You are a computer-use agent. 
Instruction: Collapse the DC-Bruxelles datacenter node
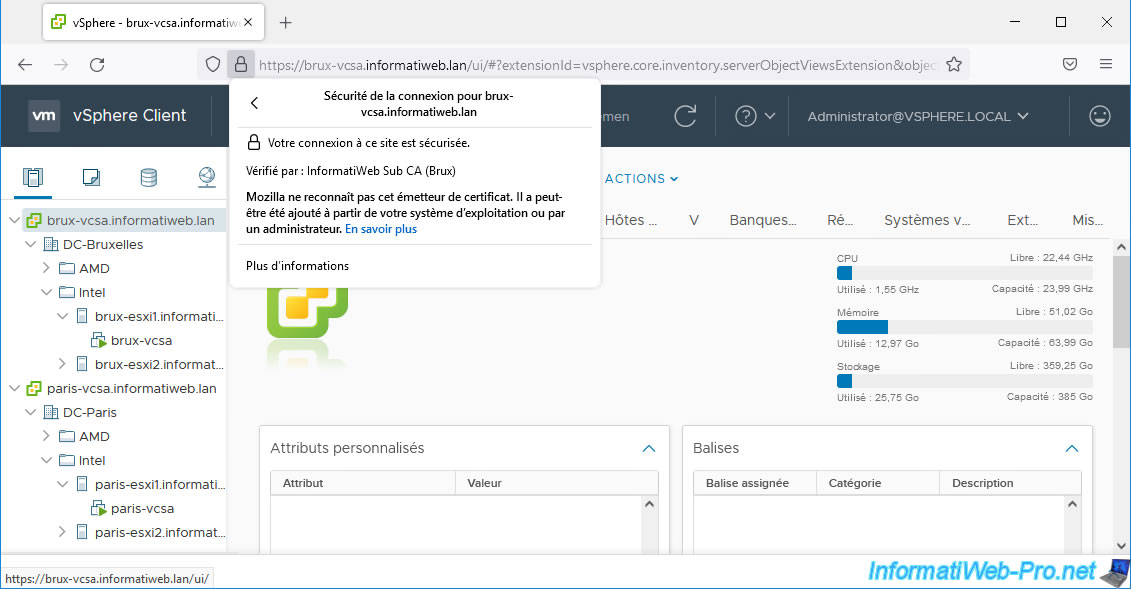pos(30,244)
